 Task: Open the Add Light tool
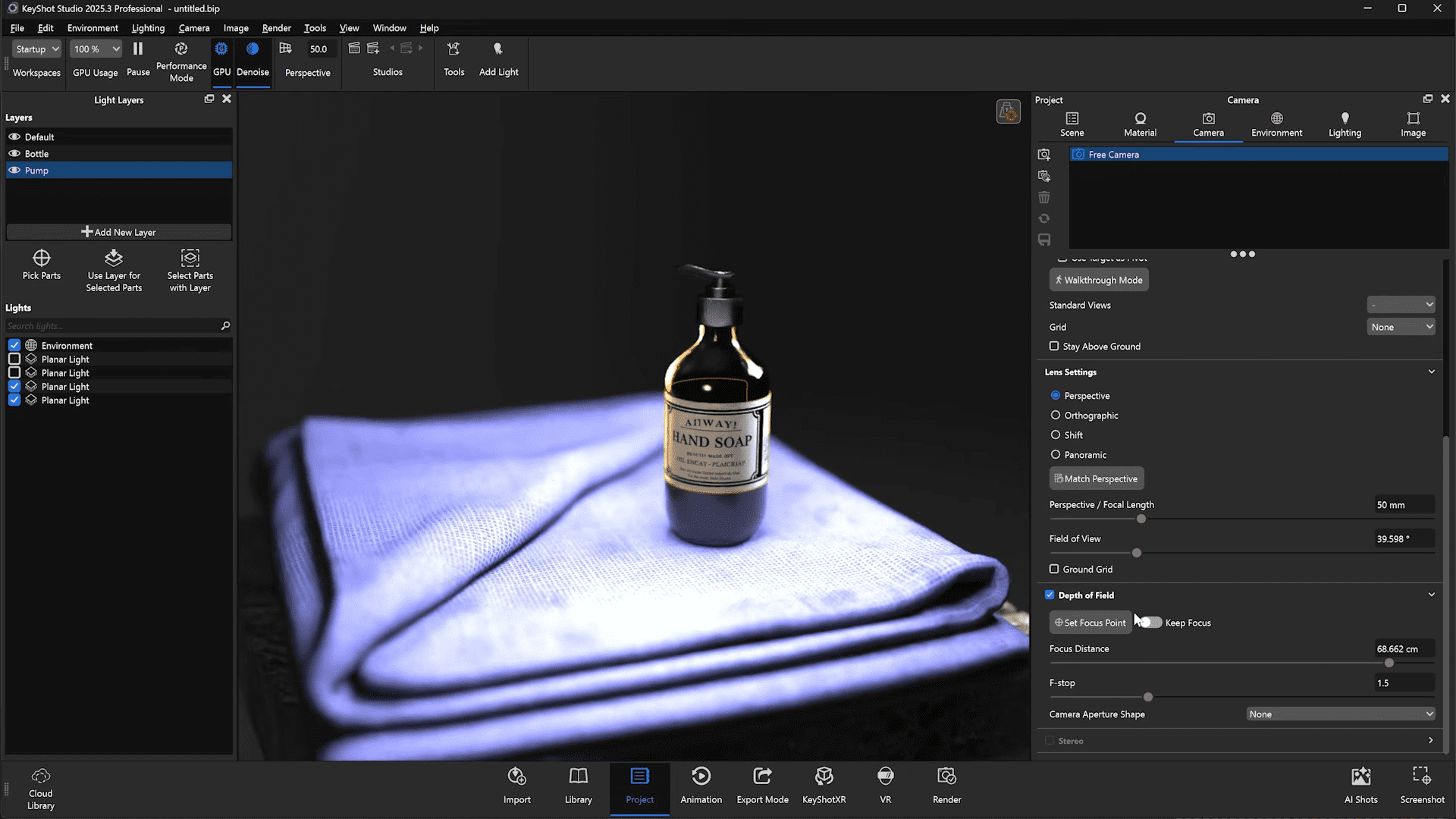(498, 50)
